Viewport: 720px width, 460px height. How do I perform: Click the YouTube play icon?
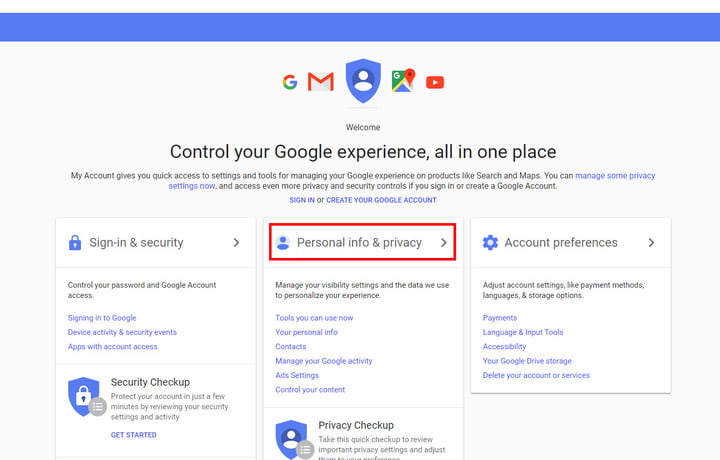[435, 82]
